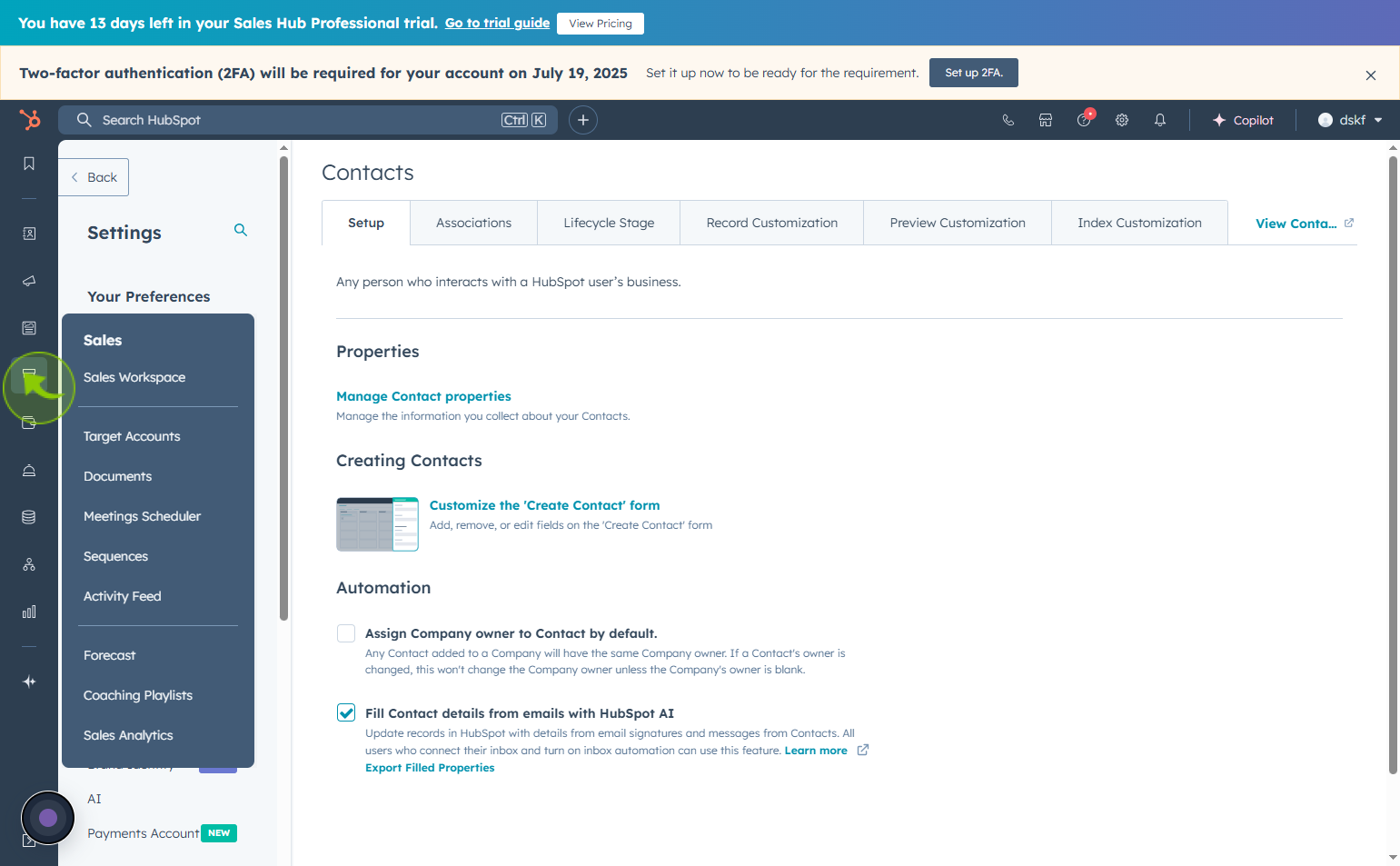Screen dimensions: 1400x866
Task: Open the Breeze AI sparkle icon in left rail
Action: [x=29, y=682]
